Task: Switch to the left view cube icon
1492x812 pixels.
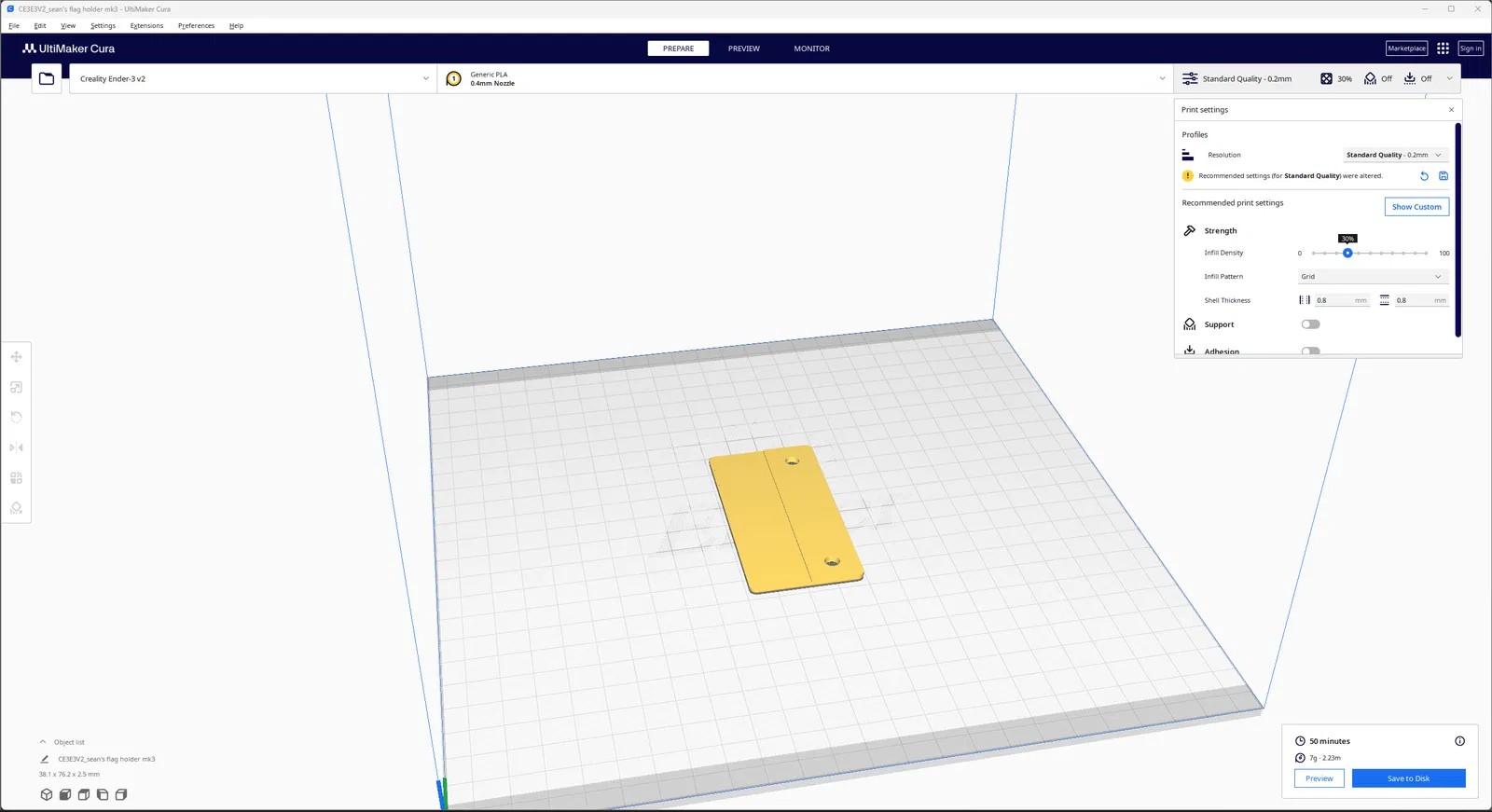Action: pyautogui.click(x=103, y=794)
